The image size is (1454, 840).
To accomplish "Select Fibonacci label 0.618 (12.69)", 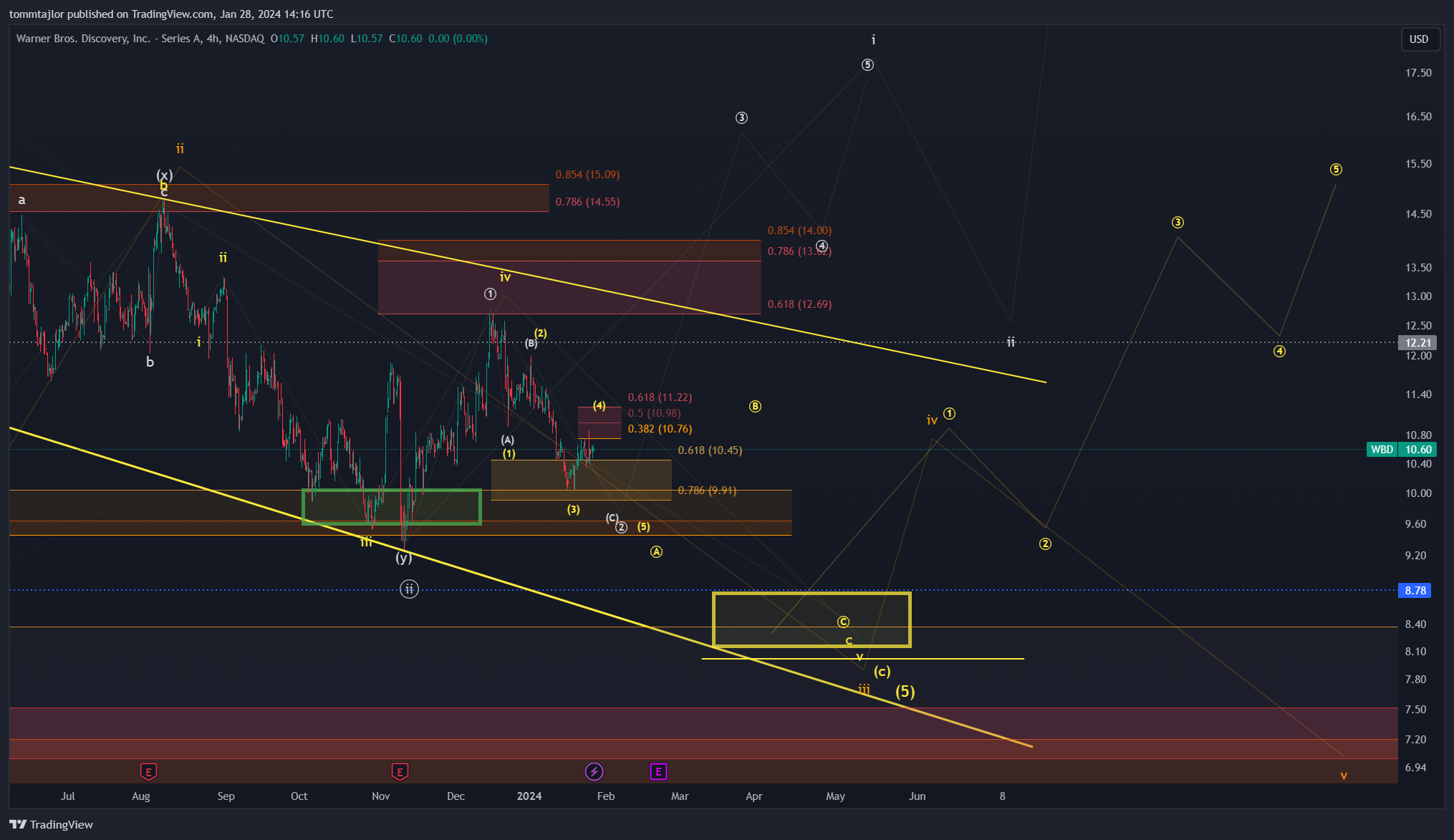I will [x=799, y=304].
